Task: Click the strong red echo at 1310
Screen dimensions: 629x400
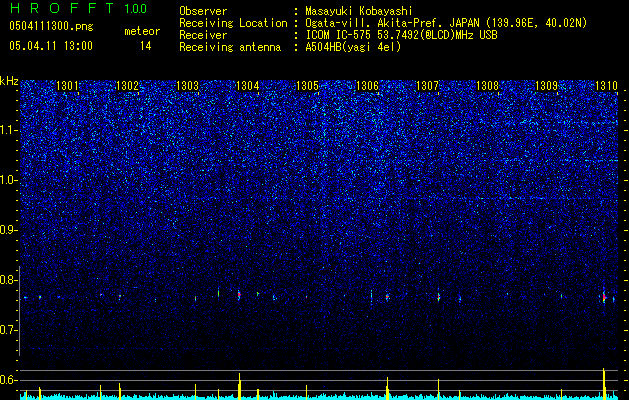Action: coord(604,297)
